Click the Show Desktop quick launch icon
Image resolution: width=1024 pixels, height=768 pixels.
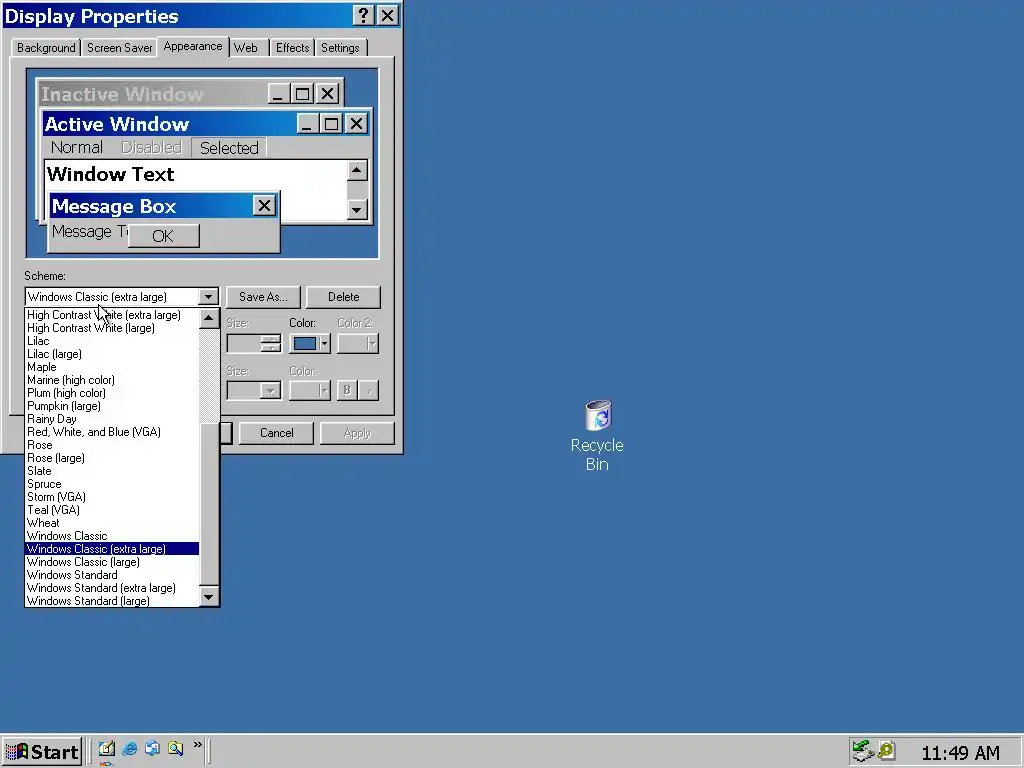[107, 748]
